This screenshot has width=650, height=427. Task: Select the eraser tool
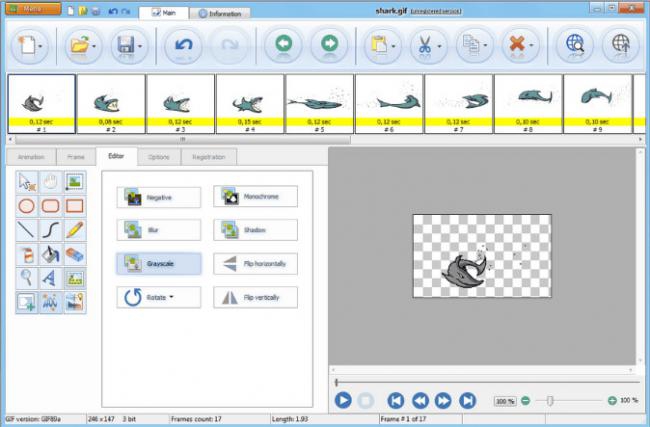pos(75,254)
